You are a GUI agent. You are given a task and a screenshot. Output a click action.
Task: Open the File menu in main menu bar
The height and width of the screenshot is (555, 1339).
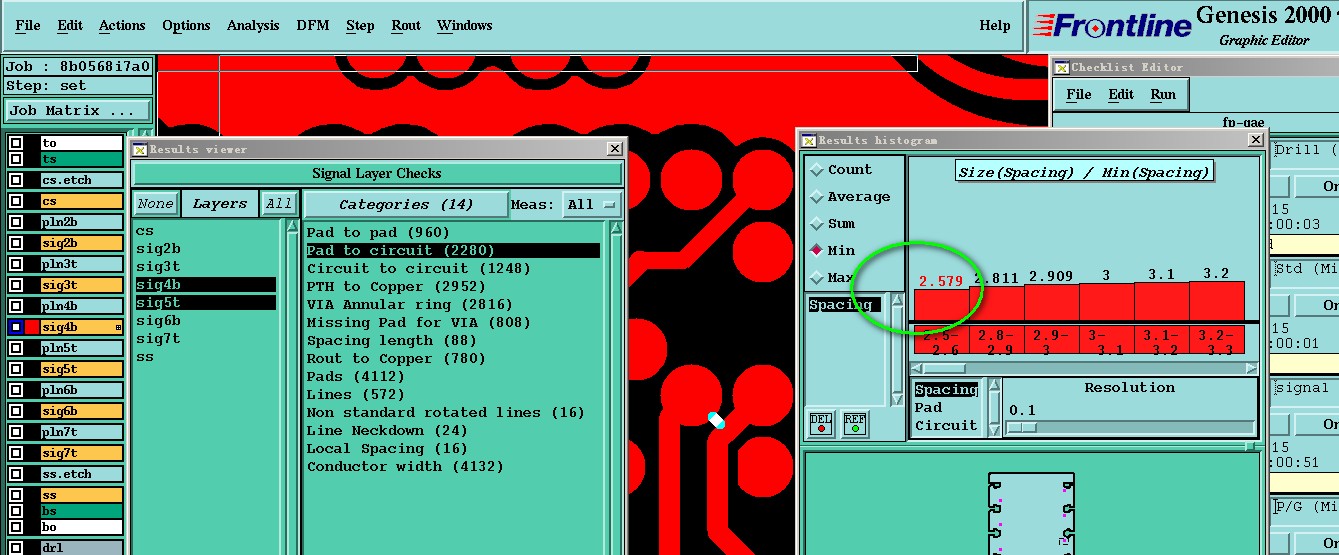pyautogui.click(x=28, y=25)
